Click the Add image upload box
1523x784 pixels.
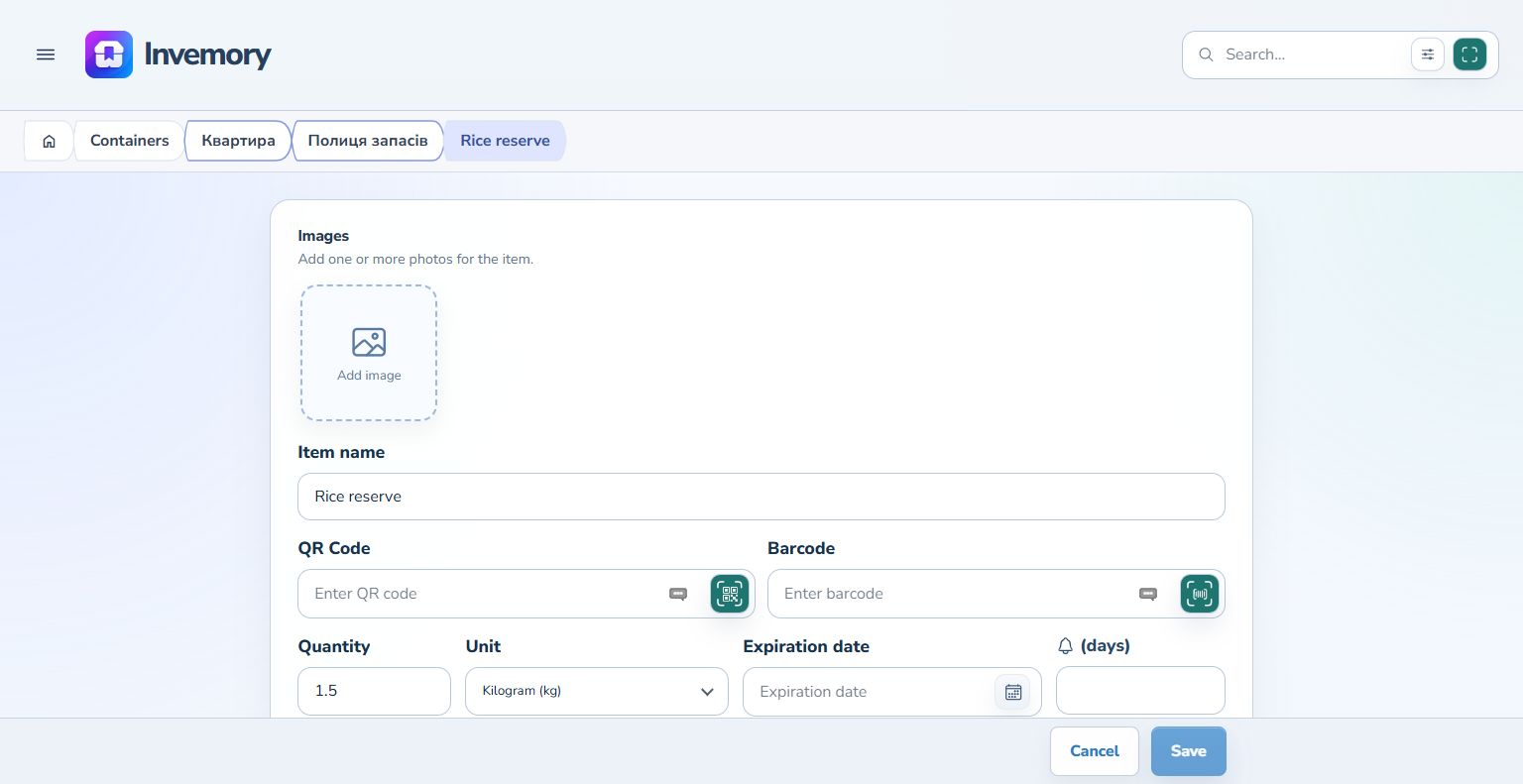tap(369, 353)
